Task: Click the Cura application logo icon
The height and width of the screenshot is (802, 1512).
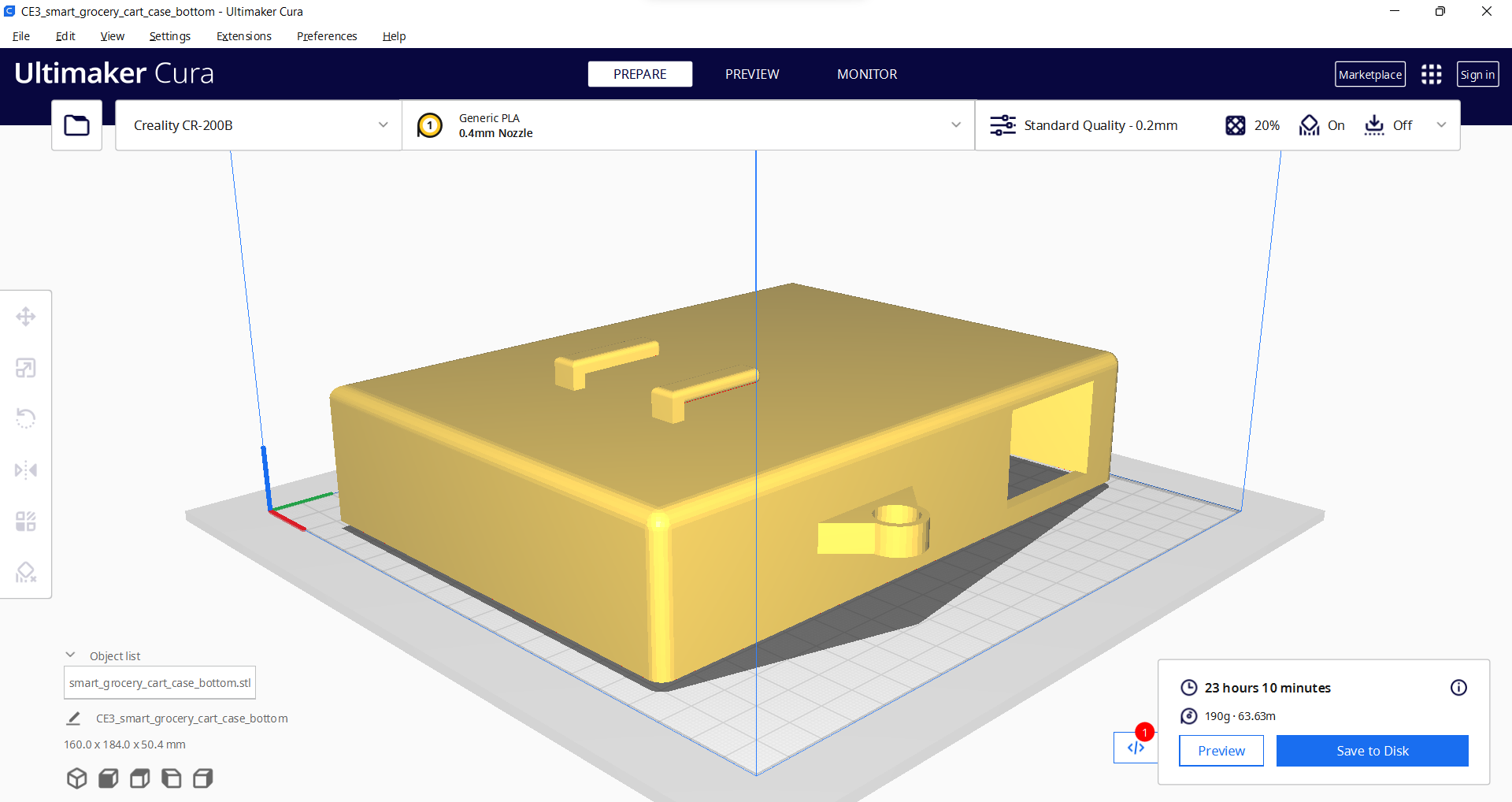Action: (x=9, y=11)
